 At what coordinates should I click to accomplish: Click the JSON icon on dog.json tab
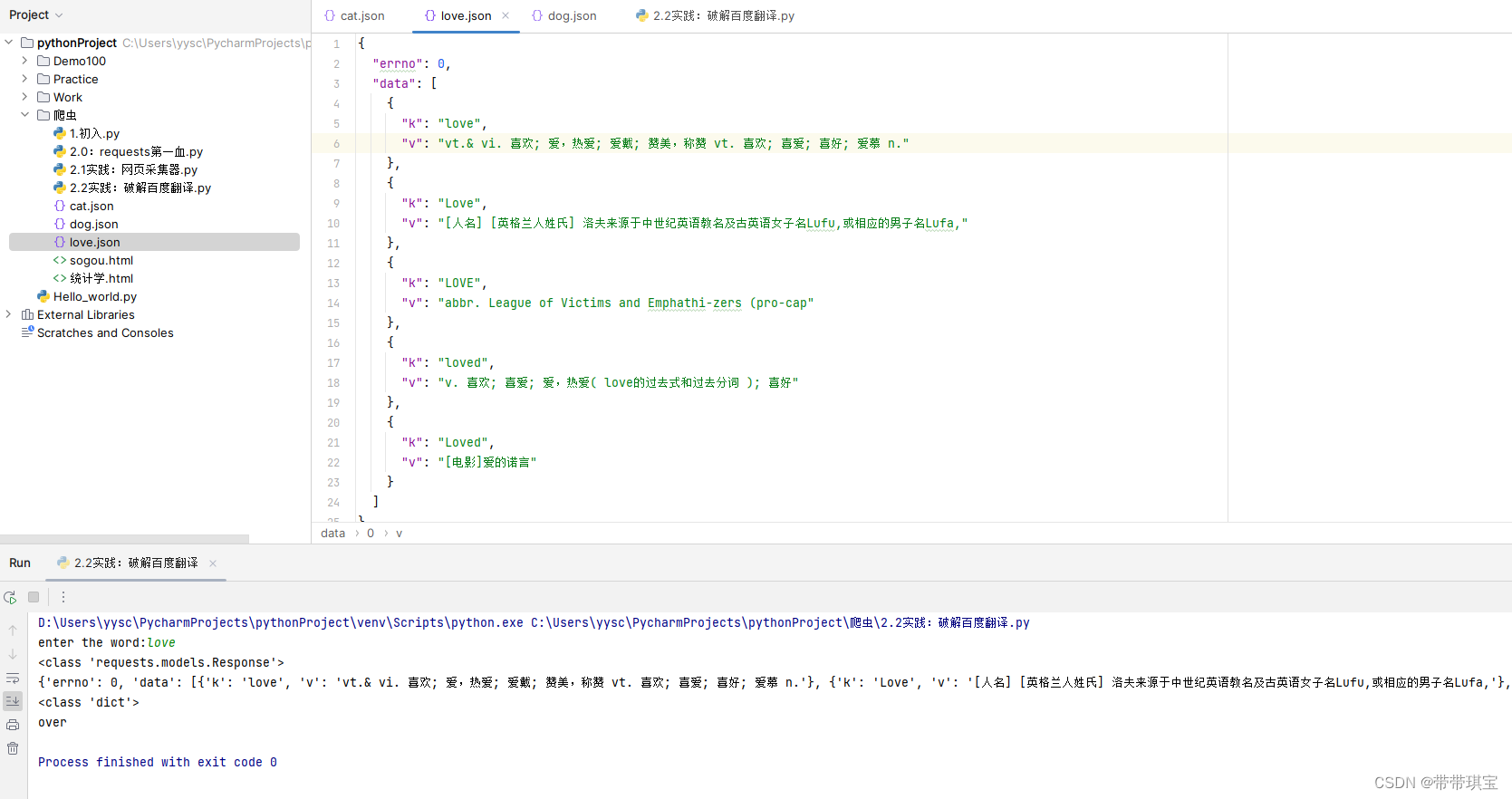tap(537, 15)
